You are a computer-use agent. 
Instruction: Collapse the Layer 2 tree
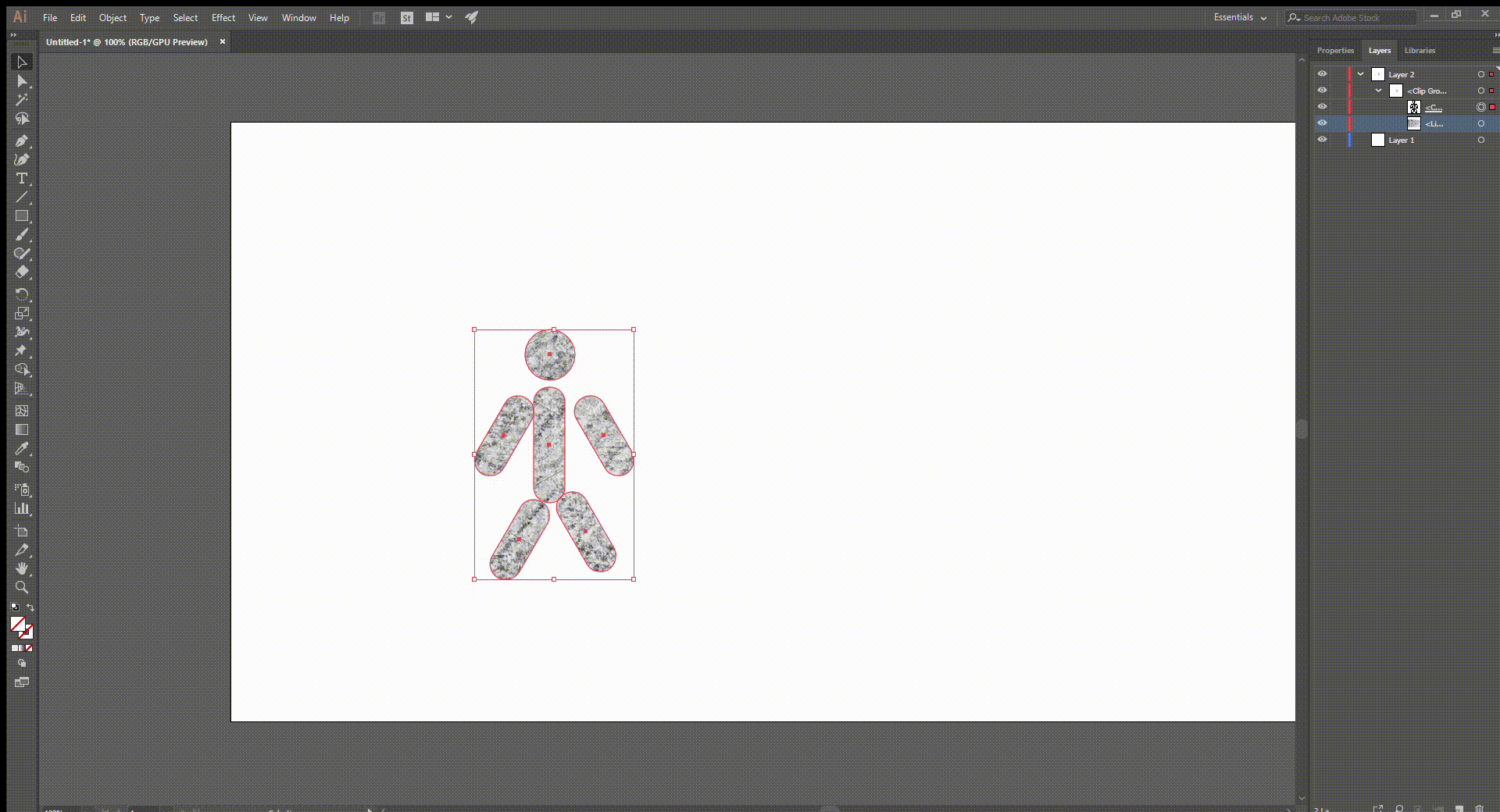1360,74
